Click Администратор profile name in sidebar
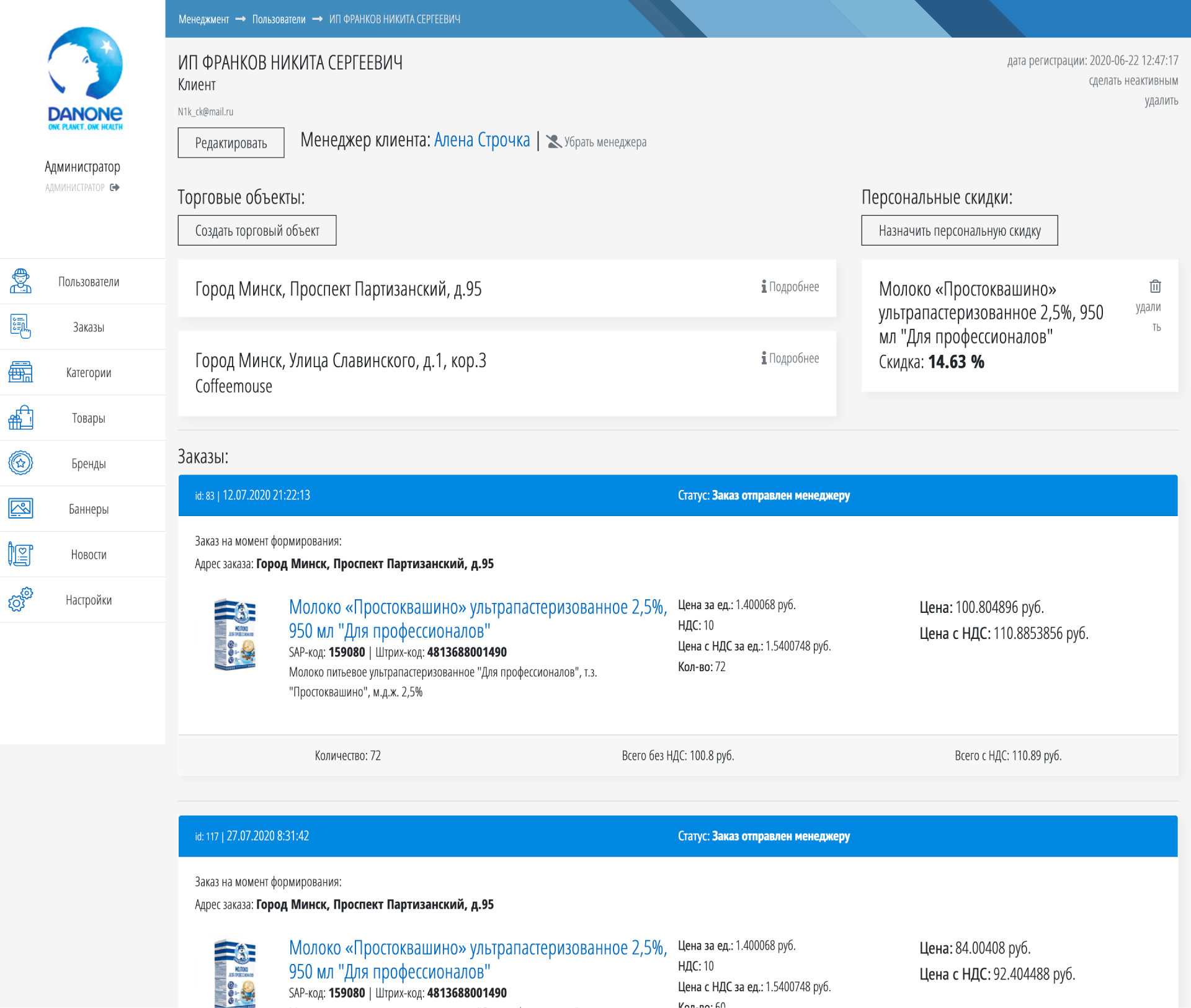The height and width of the screenshot is (1008, 1191). (83, 166)
